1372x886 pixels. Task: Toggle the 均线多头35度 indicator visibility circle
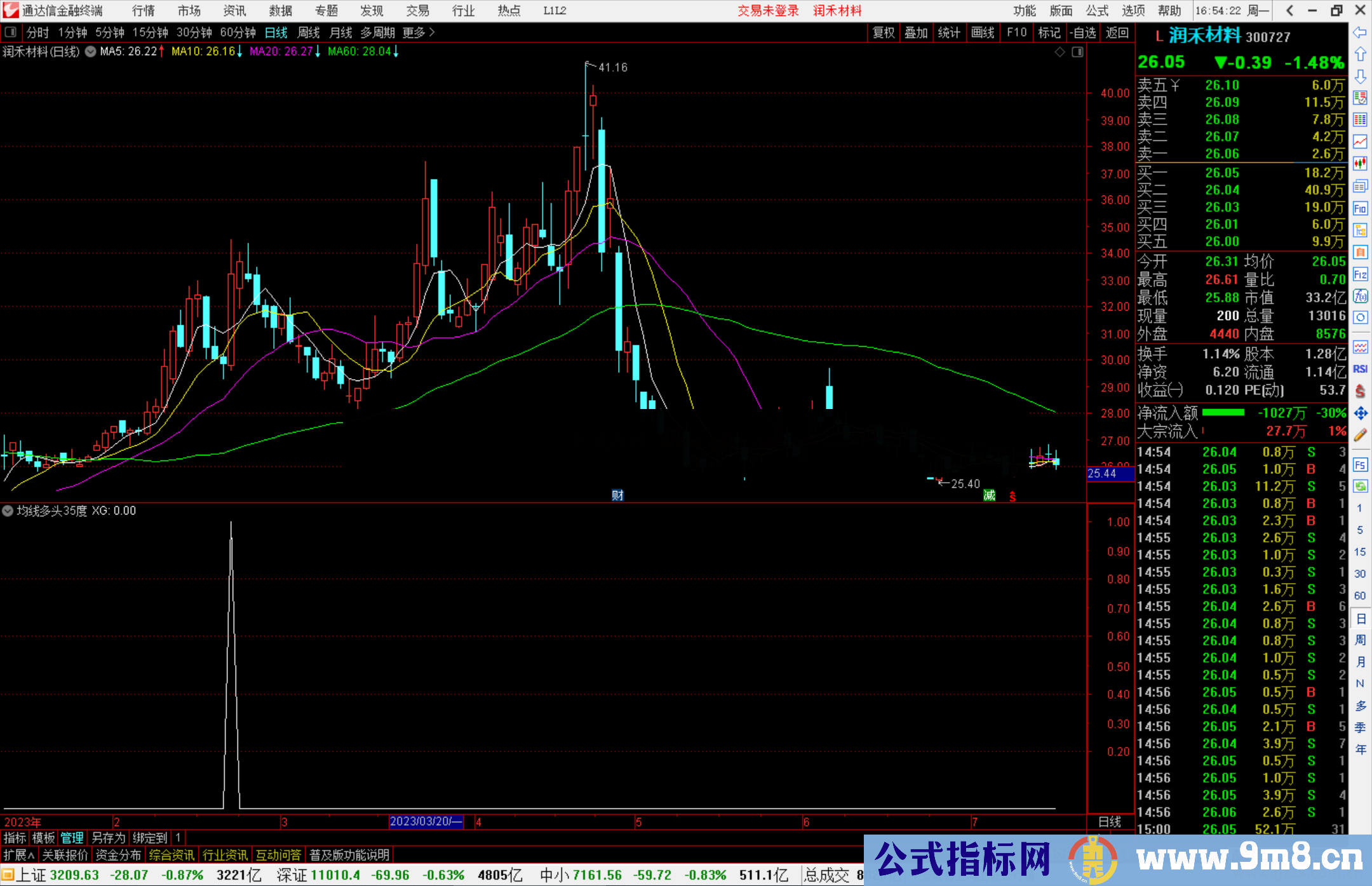coord(8,511)
